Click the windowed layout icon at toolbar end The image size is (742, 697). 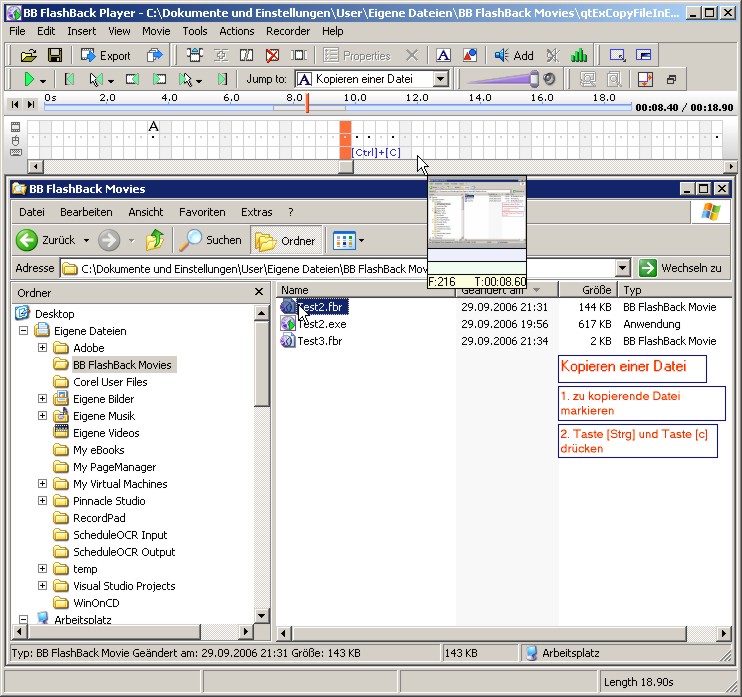click(644, 55)
